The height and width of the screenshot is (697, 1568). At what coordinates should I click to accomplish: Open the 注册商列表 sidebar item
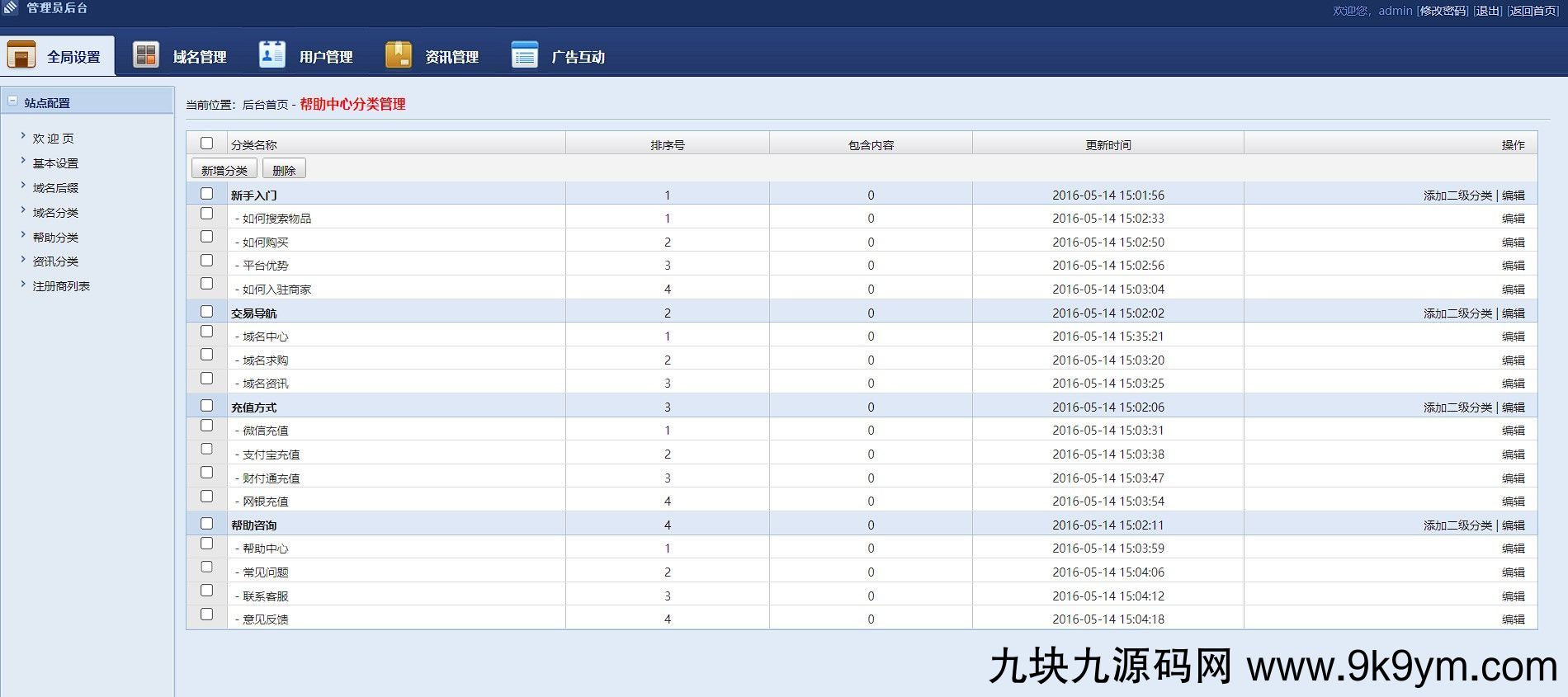61,286
